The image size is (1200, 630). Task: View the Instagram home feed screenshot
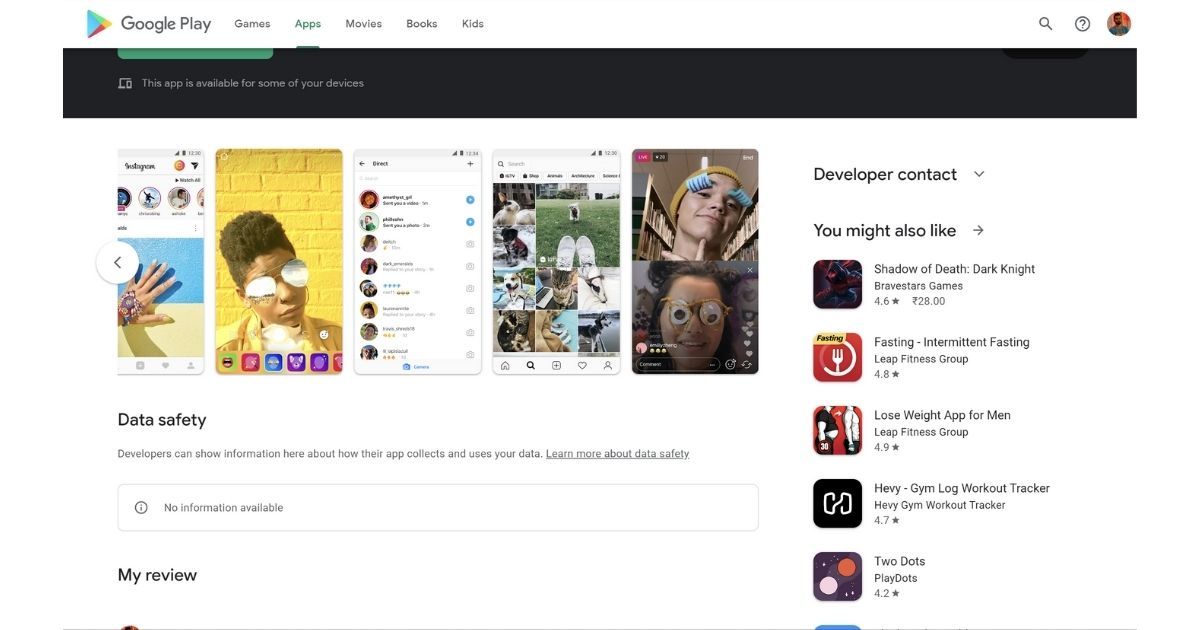pyautogui.click(x=161, y=262)
